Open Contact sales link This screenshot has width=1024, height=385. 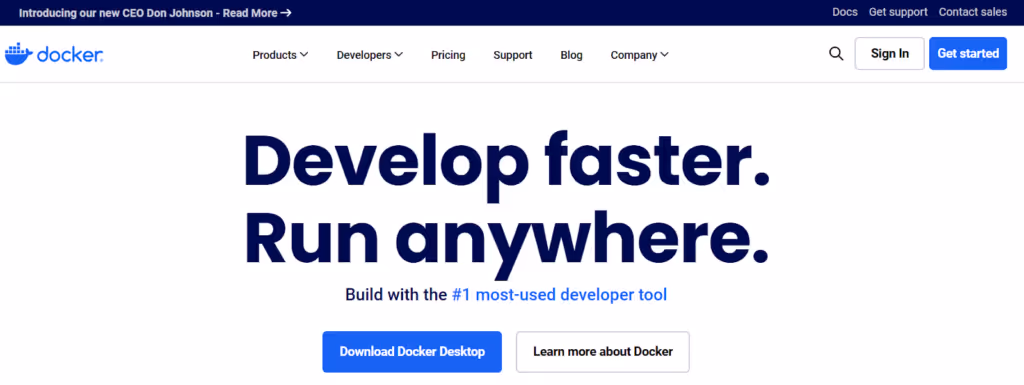973,12
